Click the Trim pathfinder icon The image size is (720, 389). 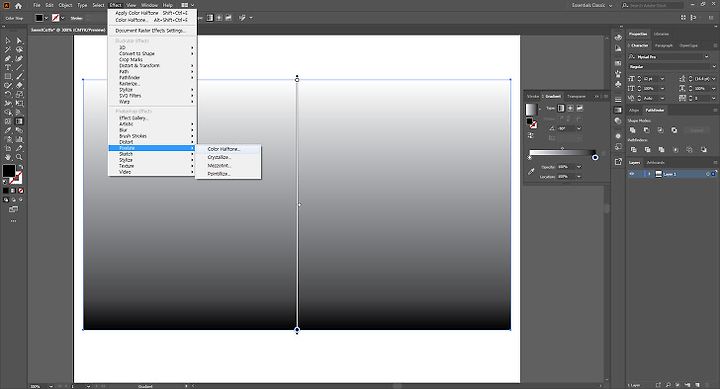tap(647, 150)
